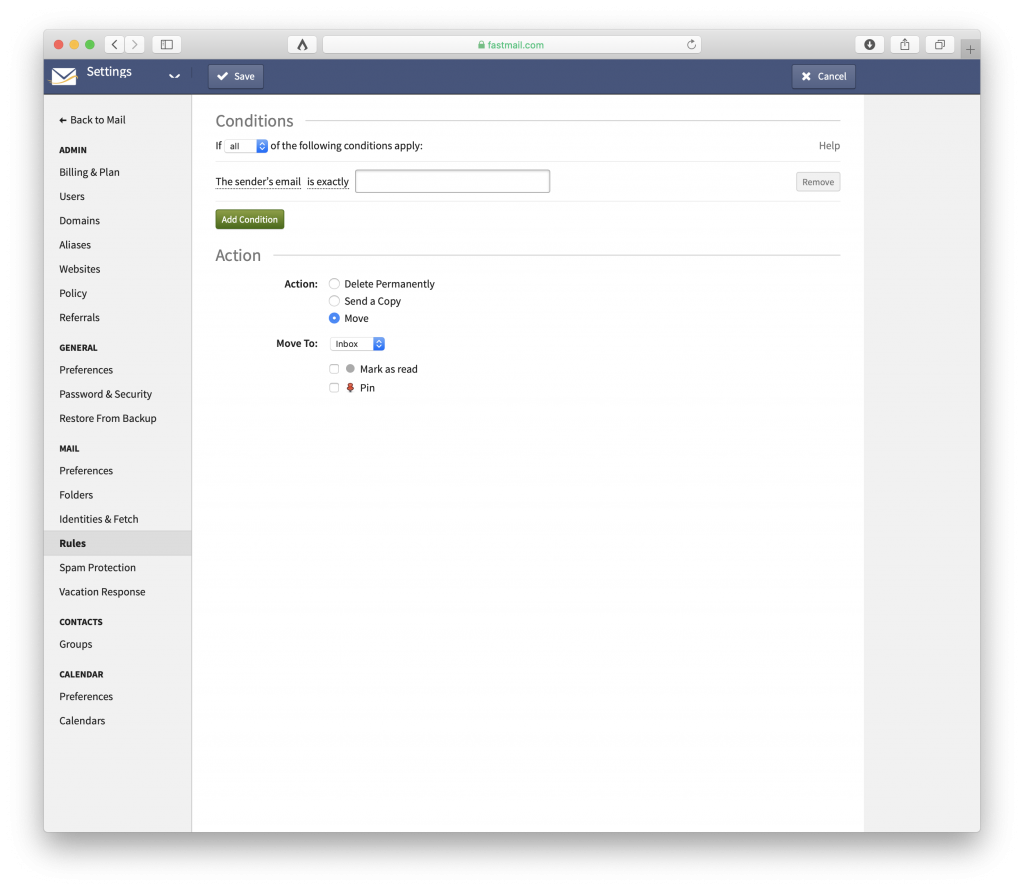Enable the Mark as read checkbox
This screenshot has width=1024, height=890.
[334, 368]
